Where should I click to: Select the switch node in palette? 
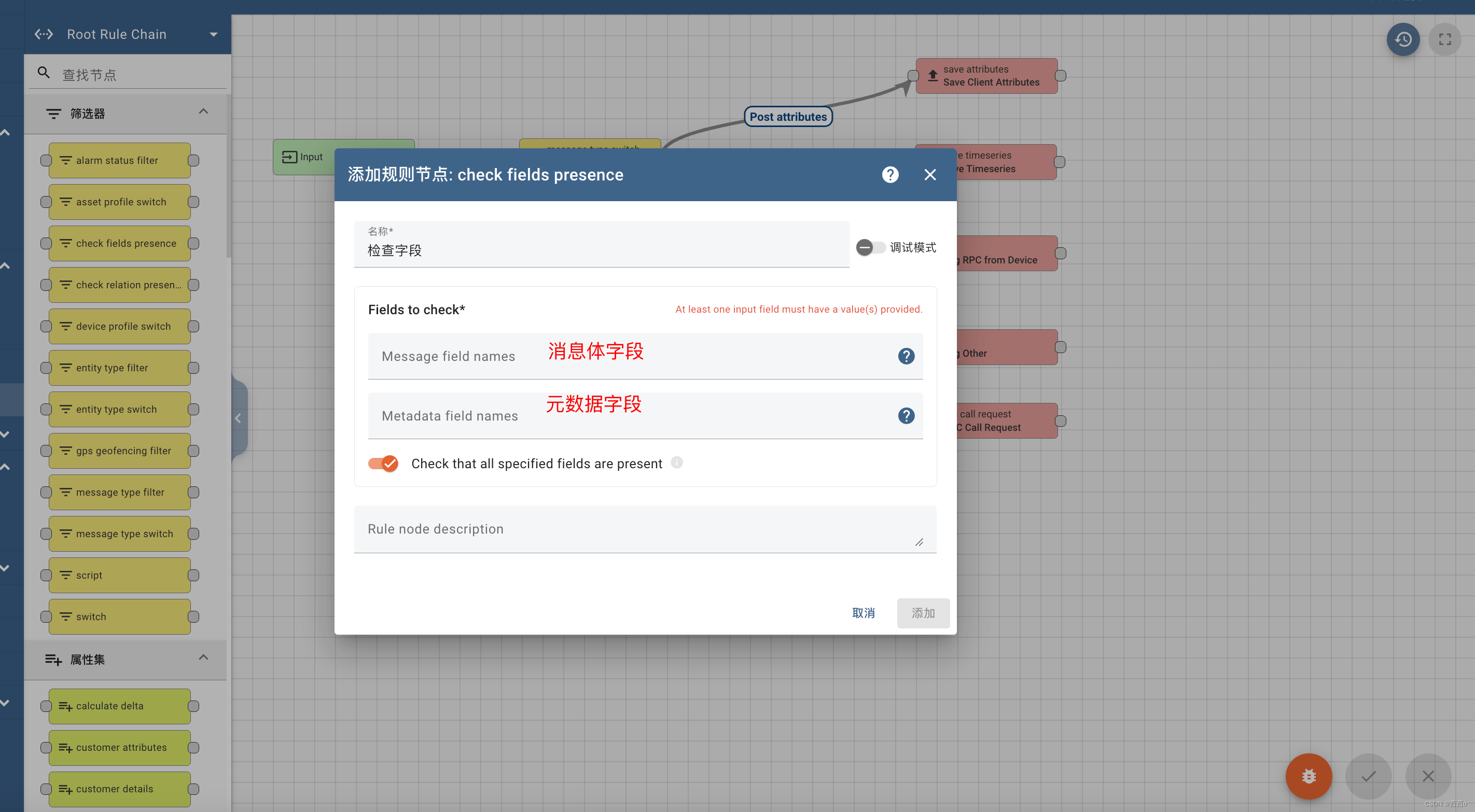pos(120,617)
